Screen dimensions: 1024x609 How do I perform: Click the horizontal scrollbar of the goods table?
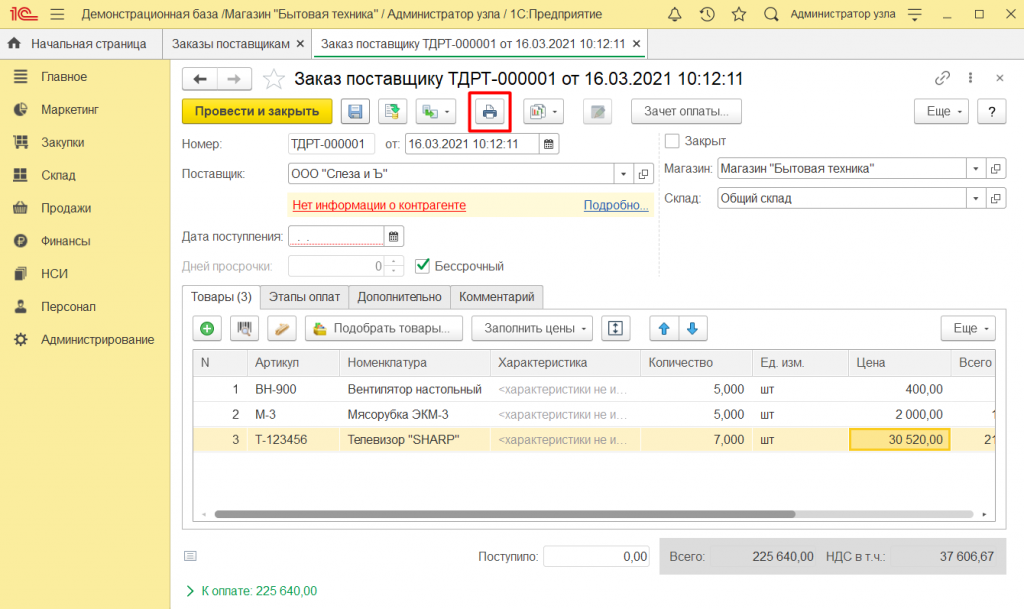[x=505, y=514]
